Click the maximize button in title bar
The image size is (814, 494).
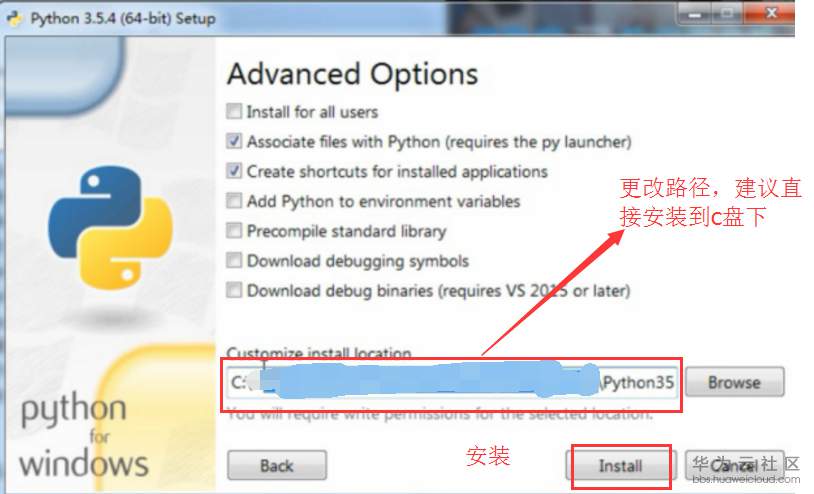click(x=727, y=14)
